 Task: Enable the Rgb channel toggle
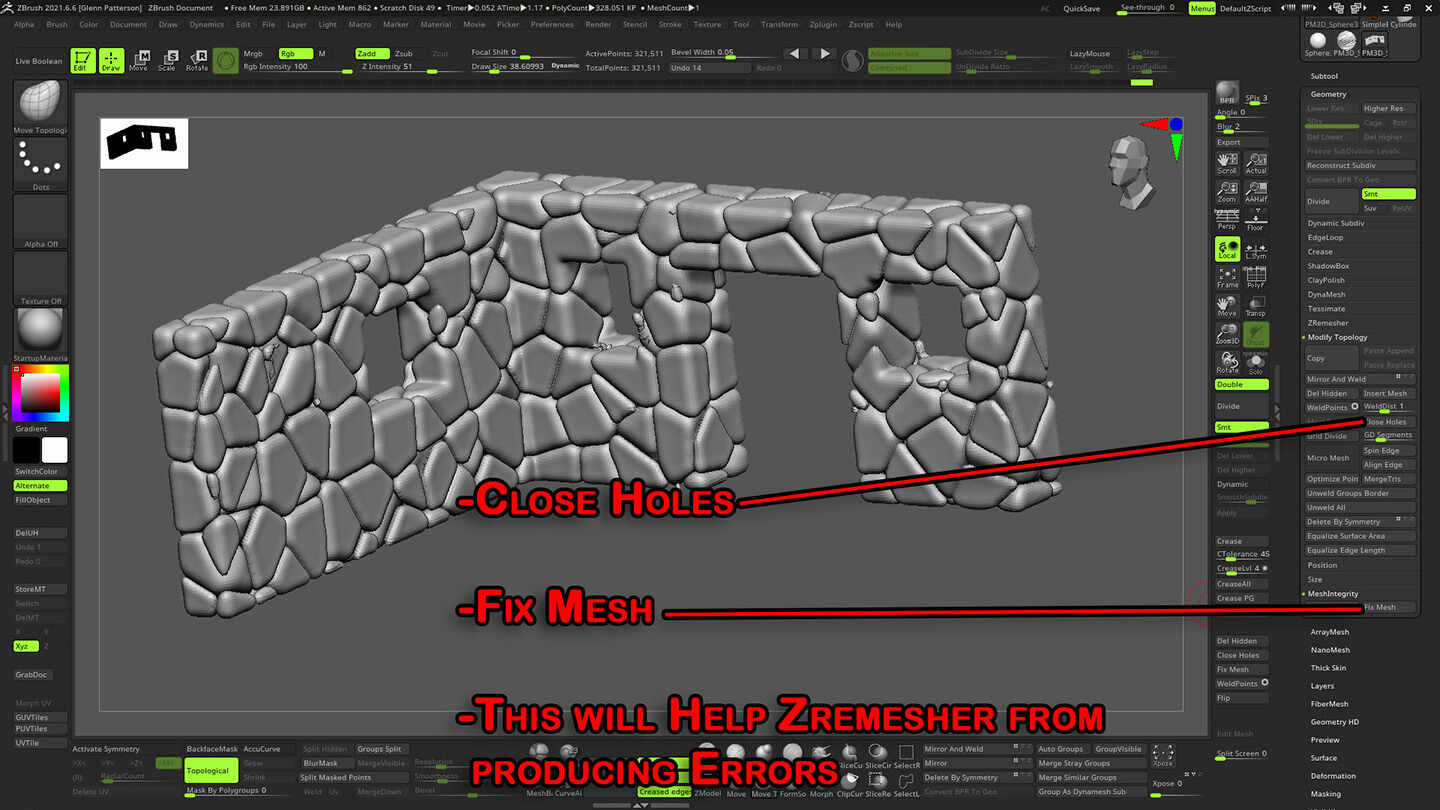[x=297, y=54]
